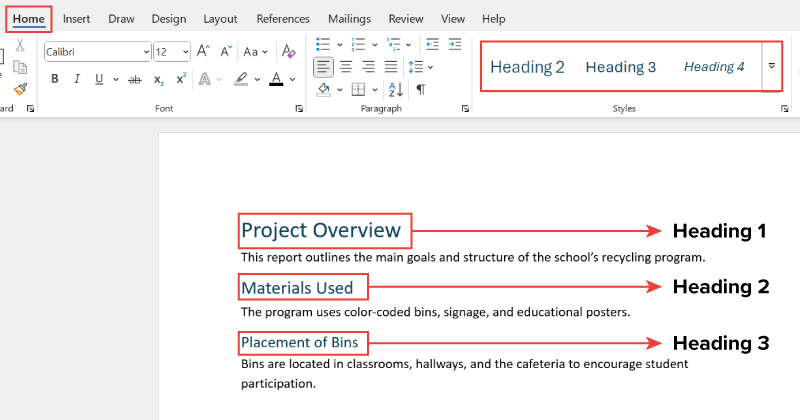Open the Change Case Aa menu

[x=255, y=52]
